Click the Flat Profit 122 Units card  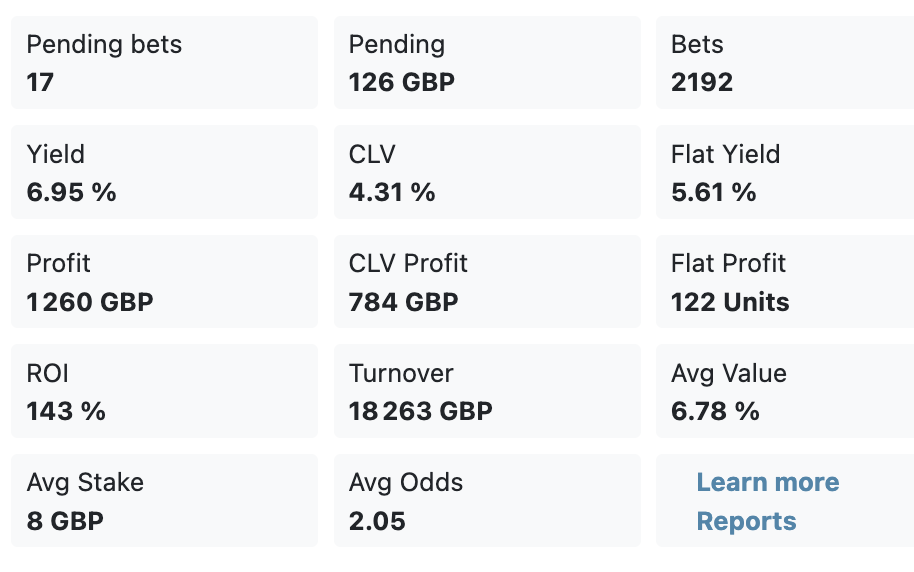click(785, 282)
